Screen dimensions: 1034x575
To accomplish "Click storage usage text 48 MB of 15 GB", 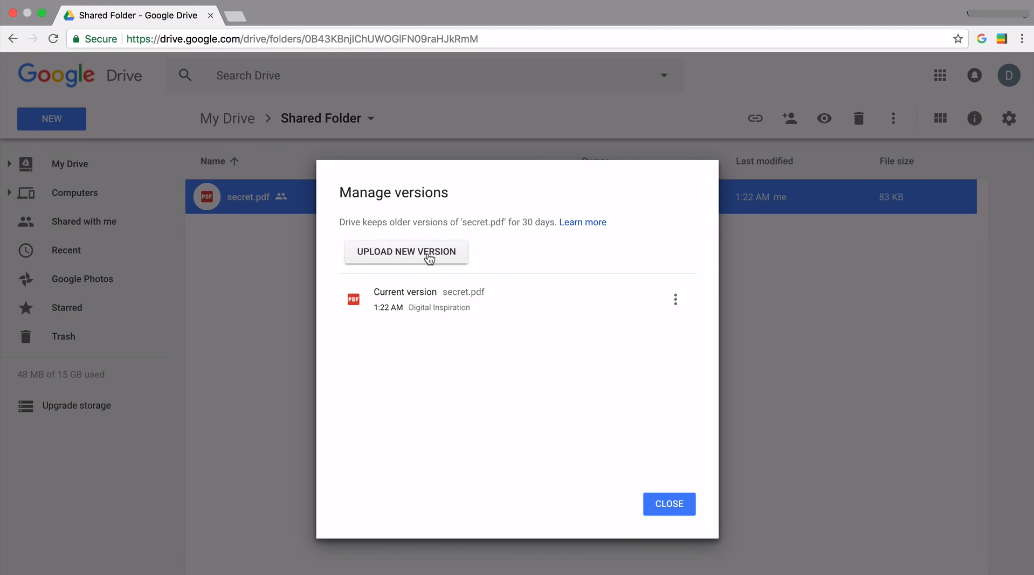I will (x=61, y=375).
